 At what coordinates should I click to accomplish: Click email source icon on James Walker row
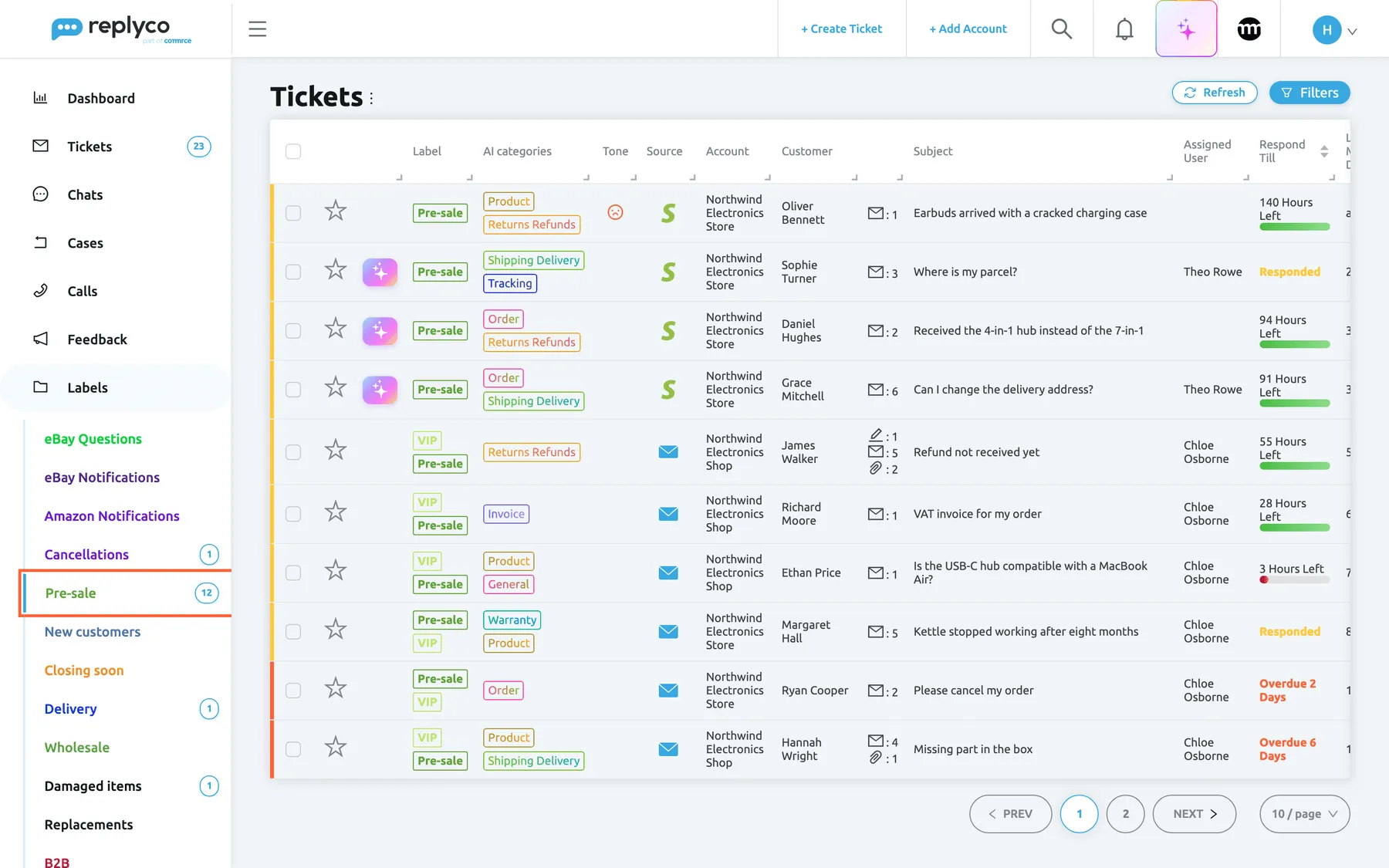click(668, 452)
